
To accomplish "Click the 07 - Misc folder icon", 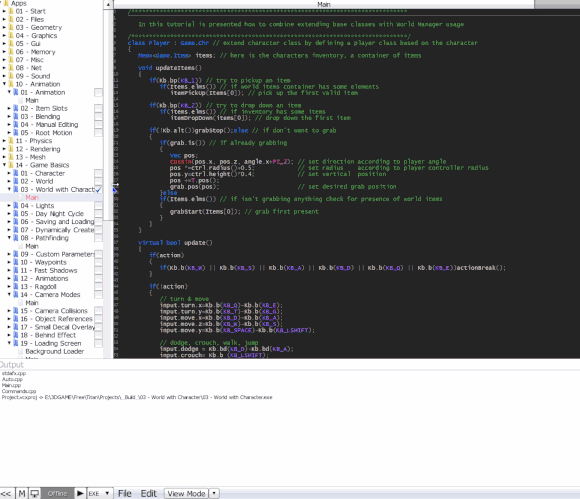I will coord(11,60).
